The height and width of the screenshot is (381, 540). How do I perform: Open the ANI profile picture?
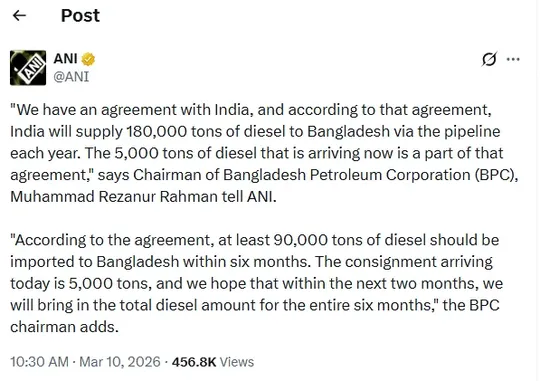click(x=28, y=68)
